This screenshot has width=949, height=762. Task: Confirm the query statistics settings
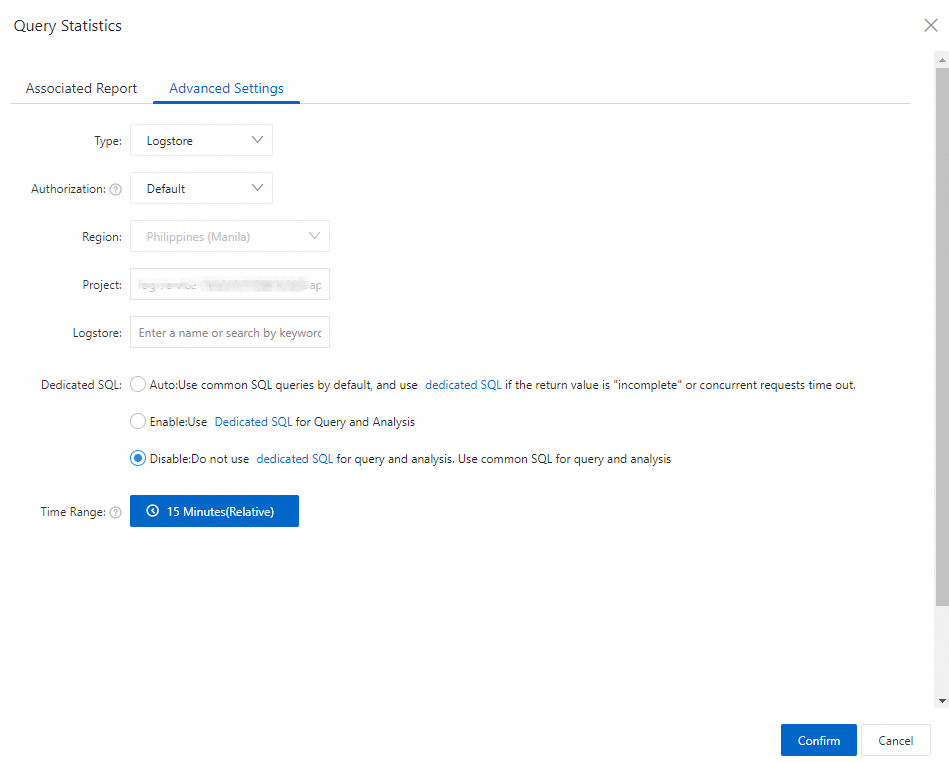pos(818,740)
